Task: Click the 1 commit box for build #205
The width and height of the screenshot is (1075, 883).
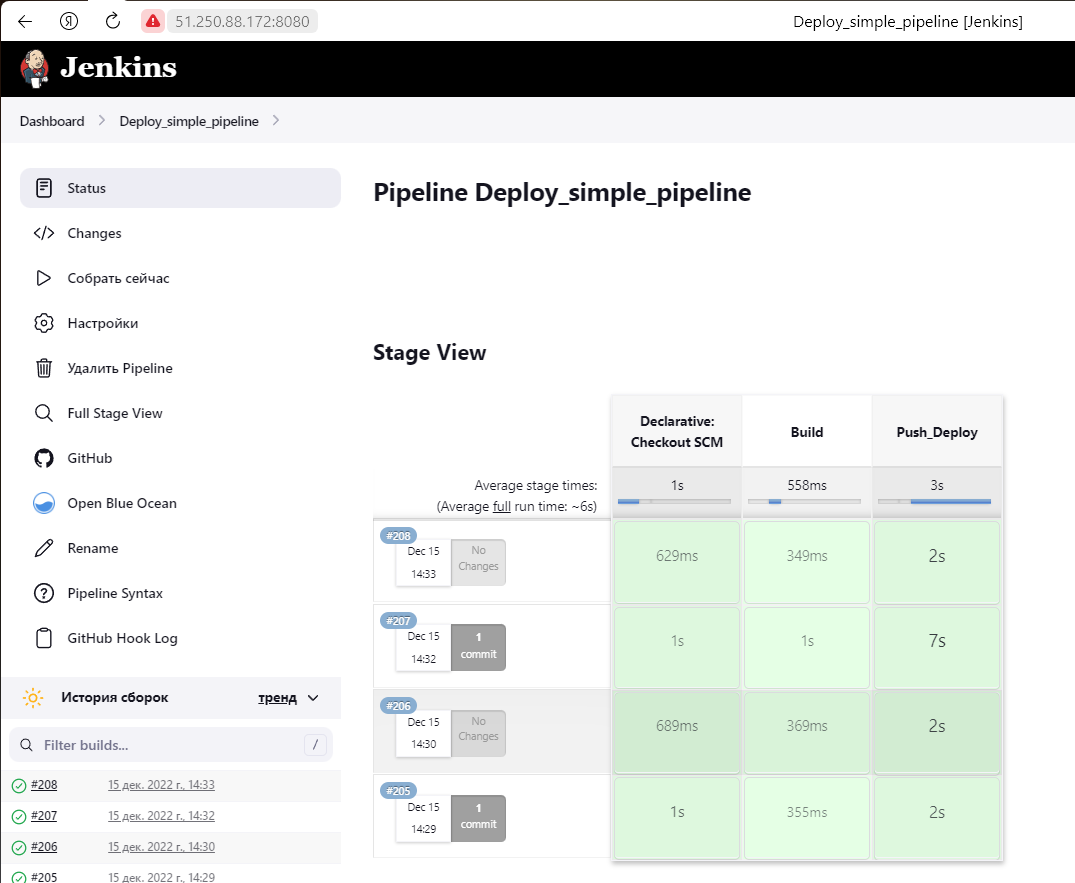Action: coord(479,818)
